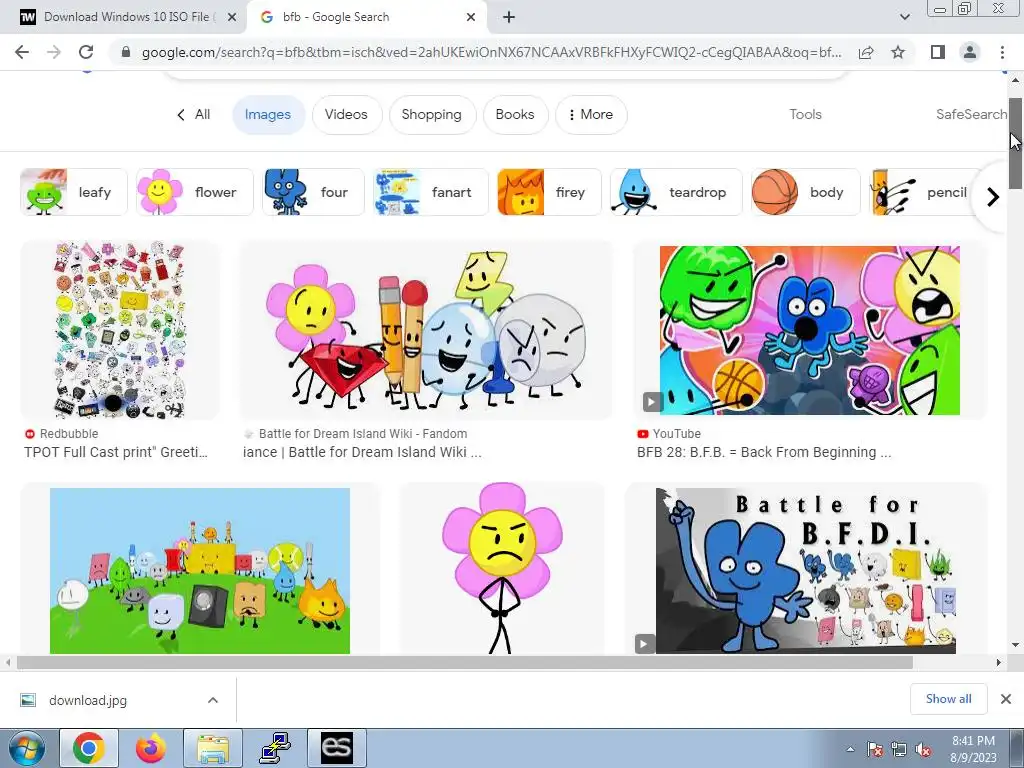Reload the current page

86,52
